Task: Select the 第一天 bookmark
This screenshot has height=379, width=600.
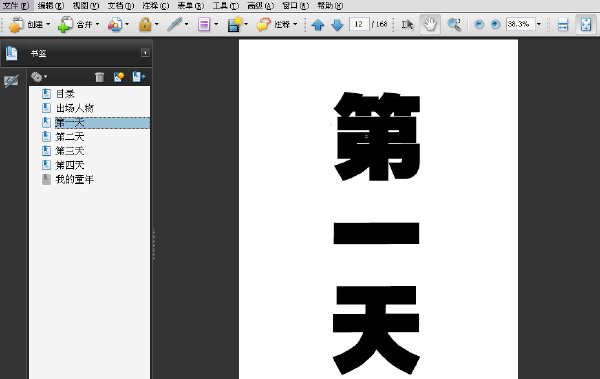Action: (70, 123)
